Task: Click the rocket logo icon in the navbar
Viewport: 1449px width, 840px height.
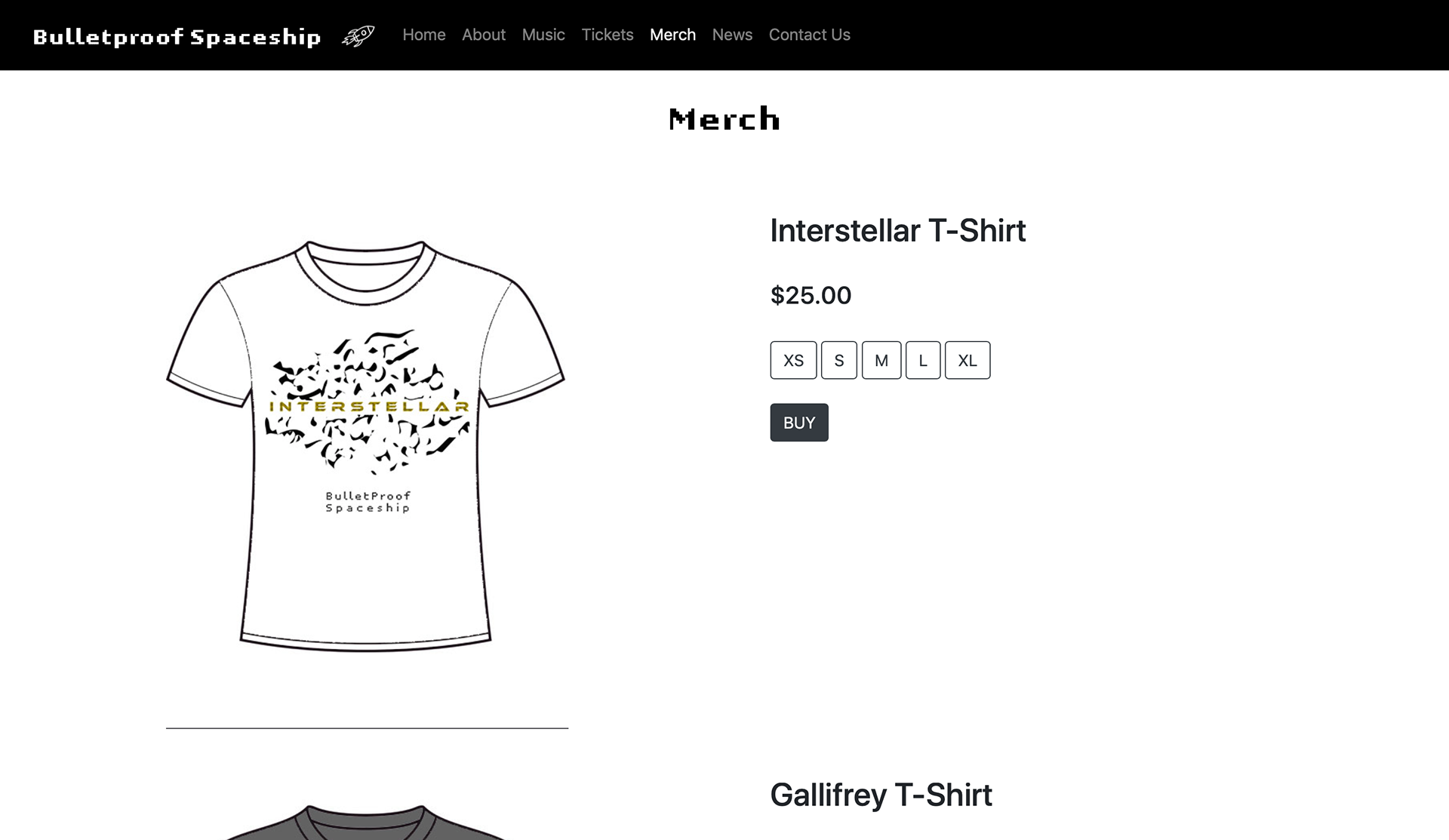Action: pos(358,35)
